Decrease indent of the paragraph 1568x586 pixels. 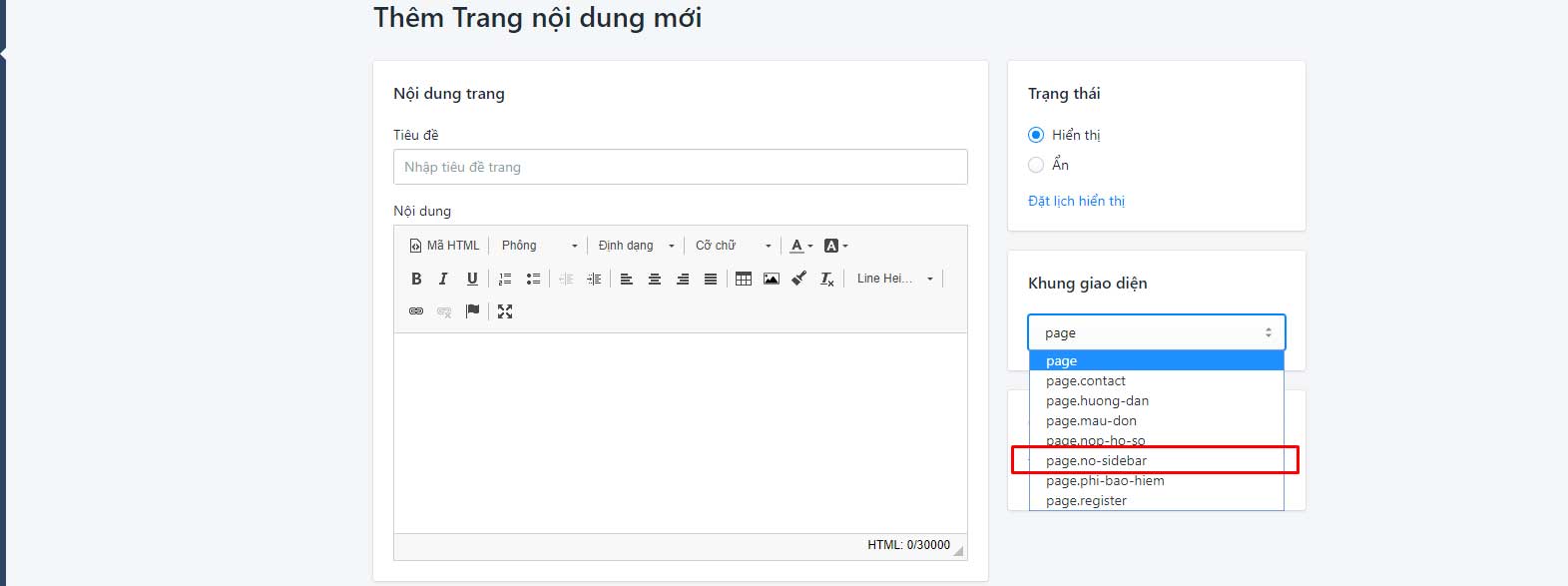pos(566,279)
